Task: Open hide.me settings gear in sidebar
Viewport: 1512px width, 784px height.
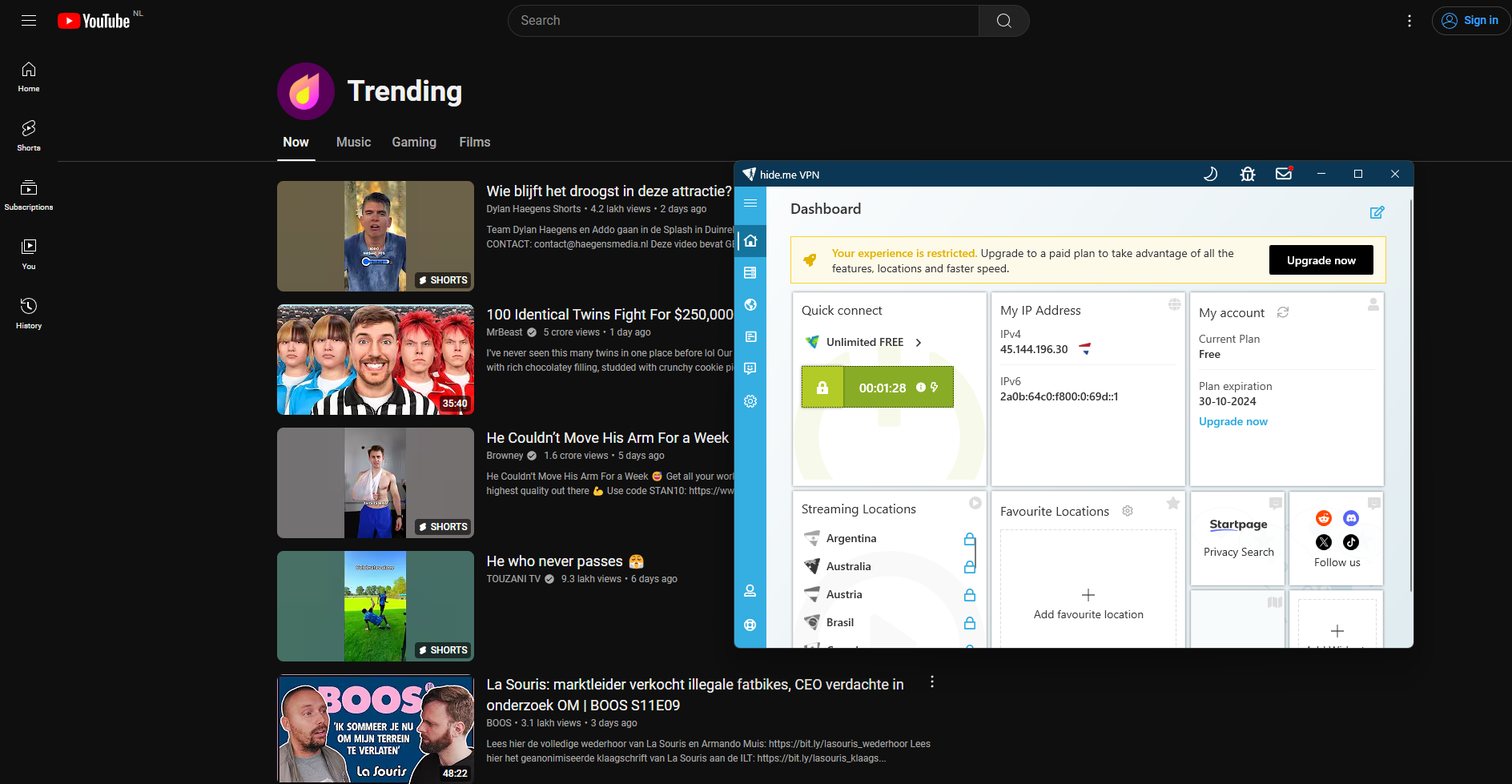Action: click(x=750, y=401)
